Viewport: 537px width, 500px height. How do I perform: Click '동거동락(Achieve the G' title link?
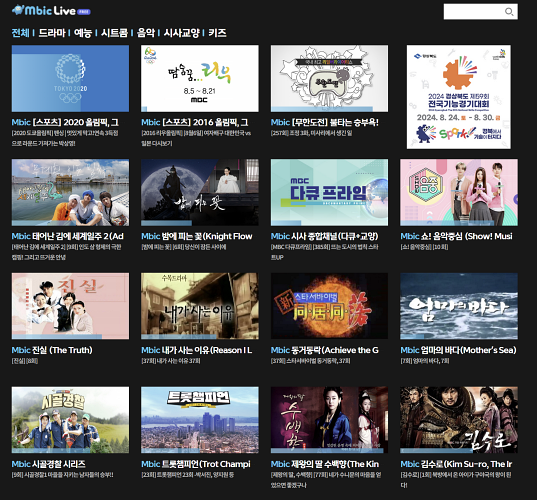[x=325, y=350]
